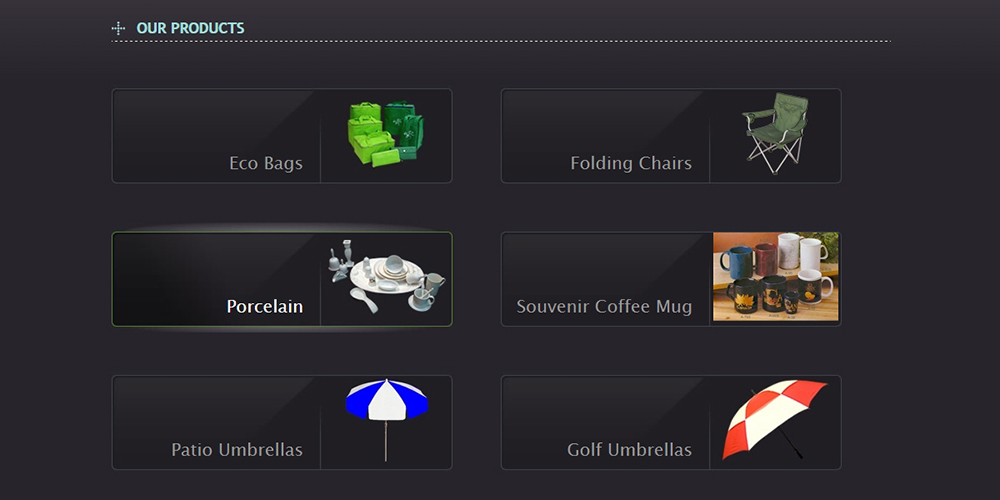Click the cross icon beside OUR PRODUCTS

[118, 28]
